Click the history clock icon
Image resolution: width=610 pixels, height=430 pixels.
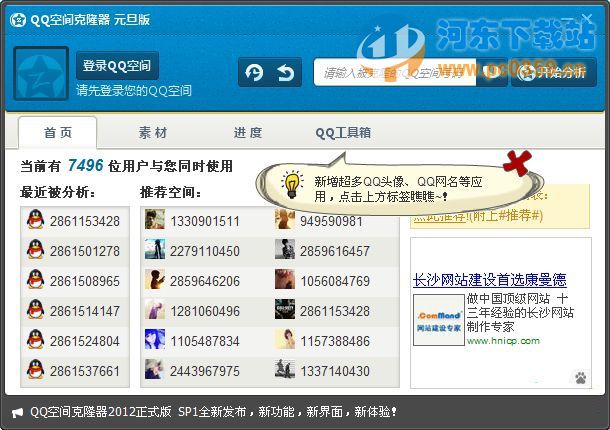coord(254,72)
